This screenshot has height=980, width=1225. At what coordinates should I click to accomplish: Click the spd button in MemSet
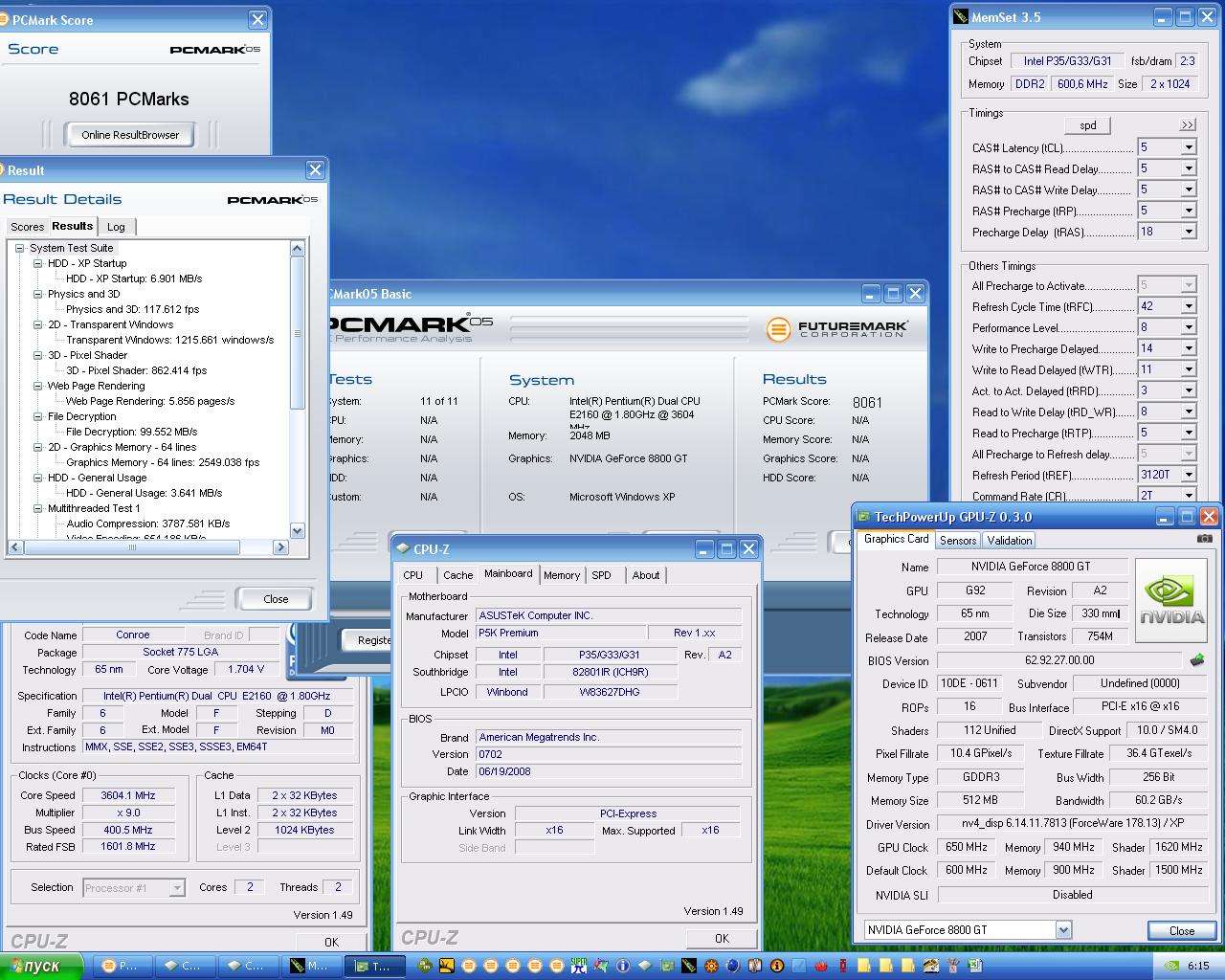click(x=1088, y=125)
